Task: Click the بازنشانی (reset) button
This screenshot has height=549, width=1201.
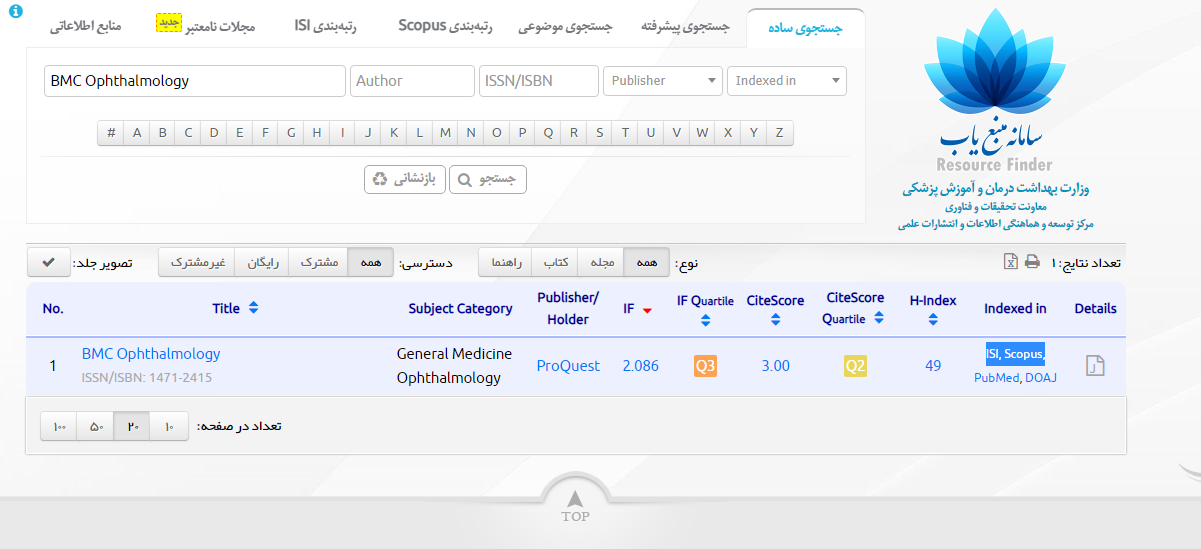Action: tap(405, 179)
